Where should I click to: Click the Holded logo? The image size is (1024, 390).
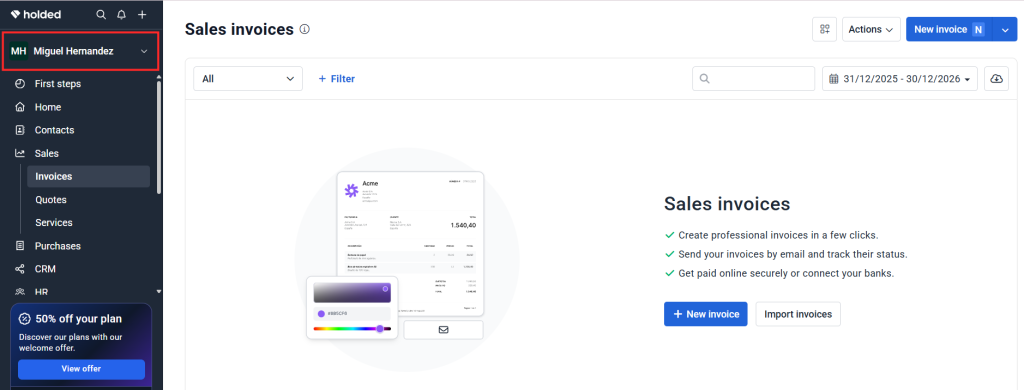pos(35,14)
